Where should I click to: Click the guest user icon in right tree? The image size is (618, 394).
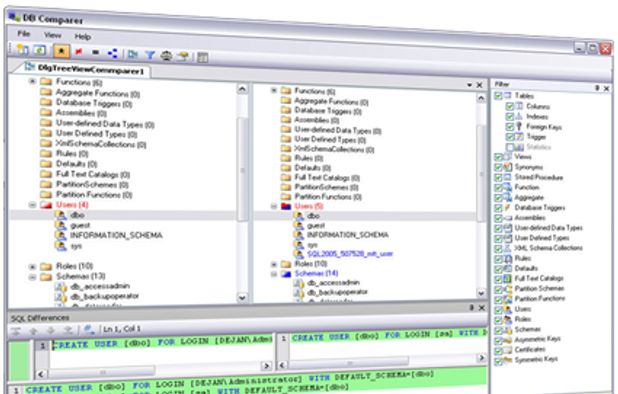click(x=299, y=226)
